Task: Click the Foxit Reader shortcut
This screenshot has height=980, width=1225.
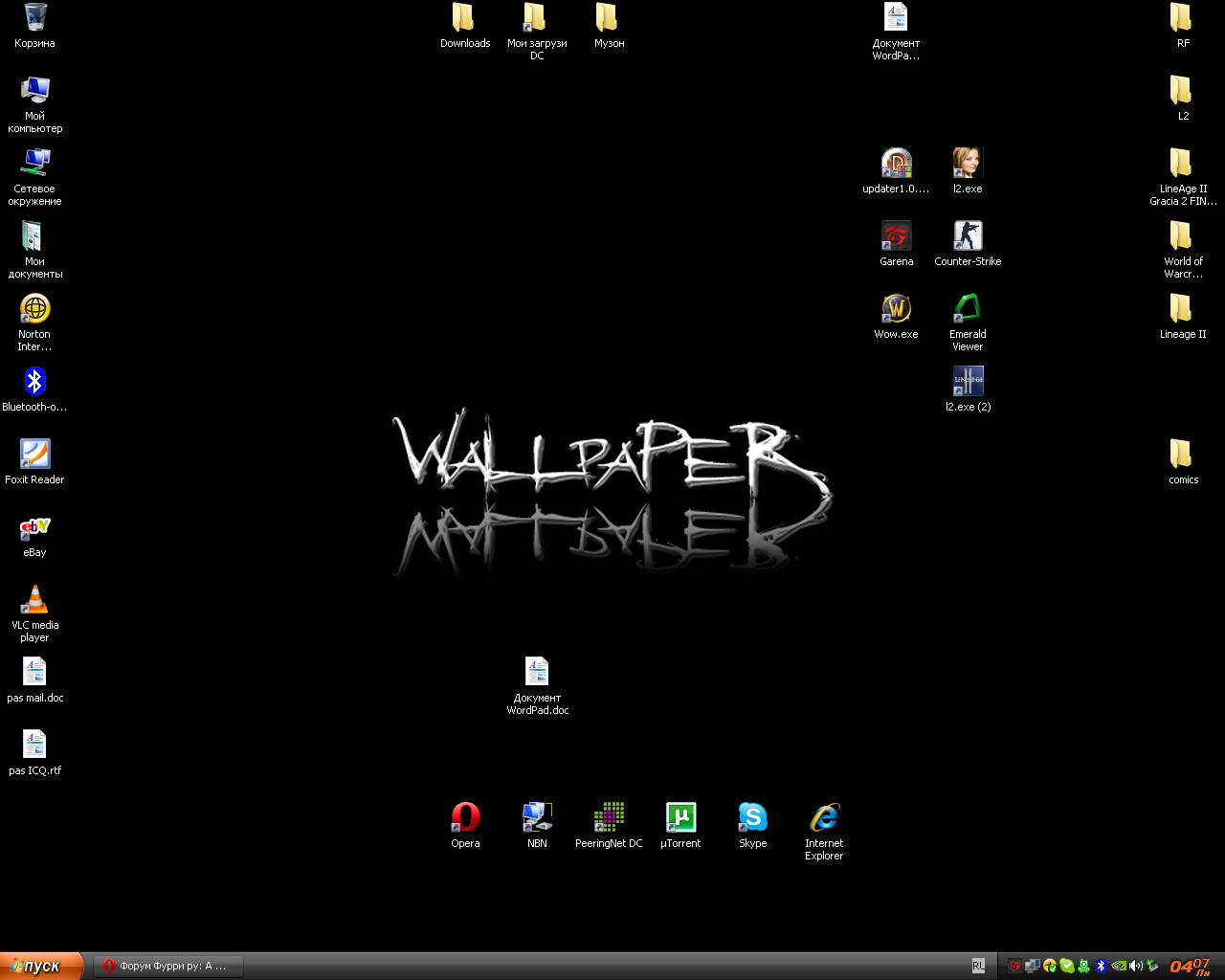Action: 34,455
